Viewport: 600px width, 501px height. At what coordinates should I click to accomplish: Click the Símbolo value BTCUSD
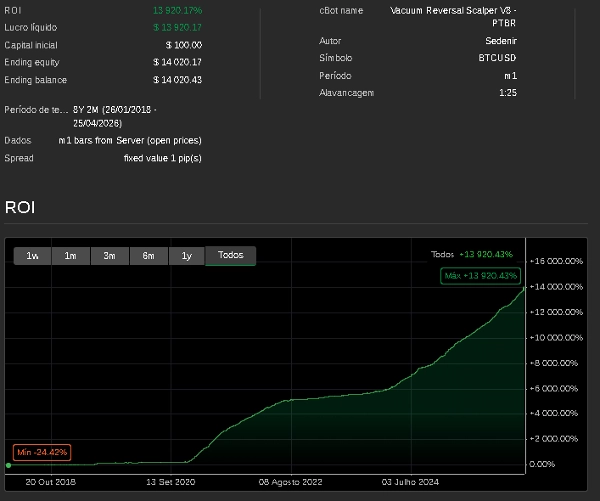coord(497,58)
